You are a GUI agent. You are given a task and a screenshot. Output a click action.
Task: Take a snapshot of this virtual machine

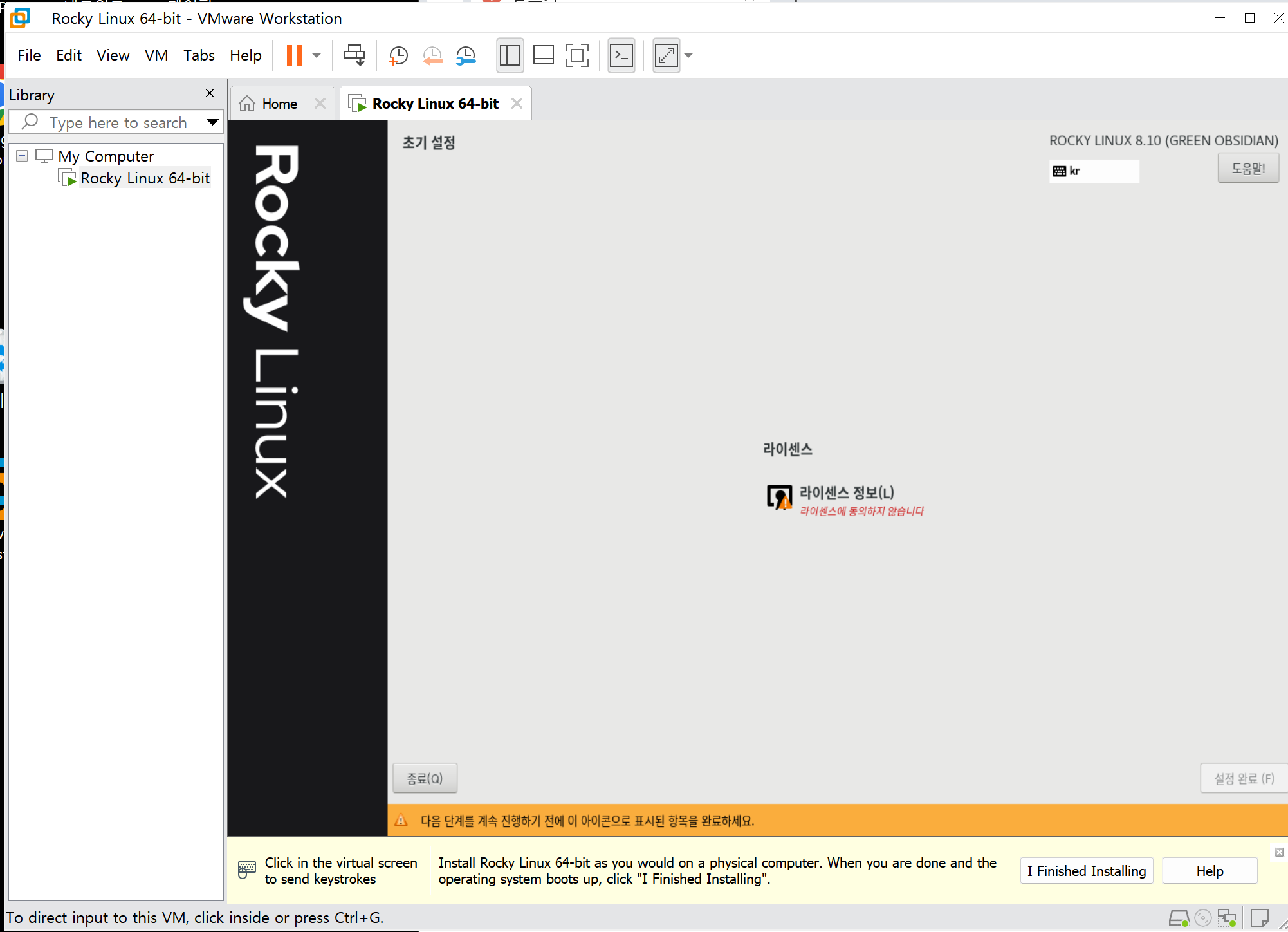[398, 55]
